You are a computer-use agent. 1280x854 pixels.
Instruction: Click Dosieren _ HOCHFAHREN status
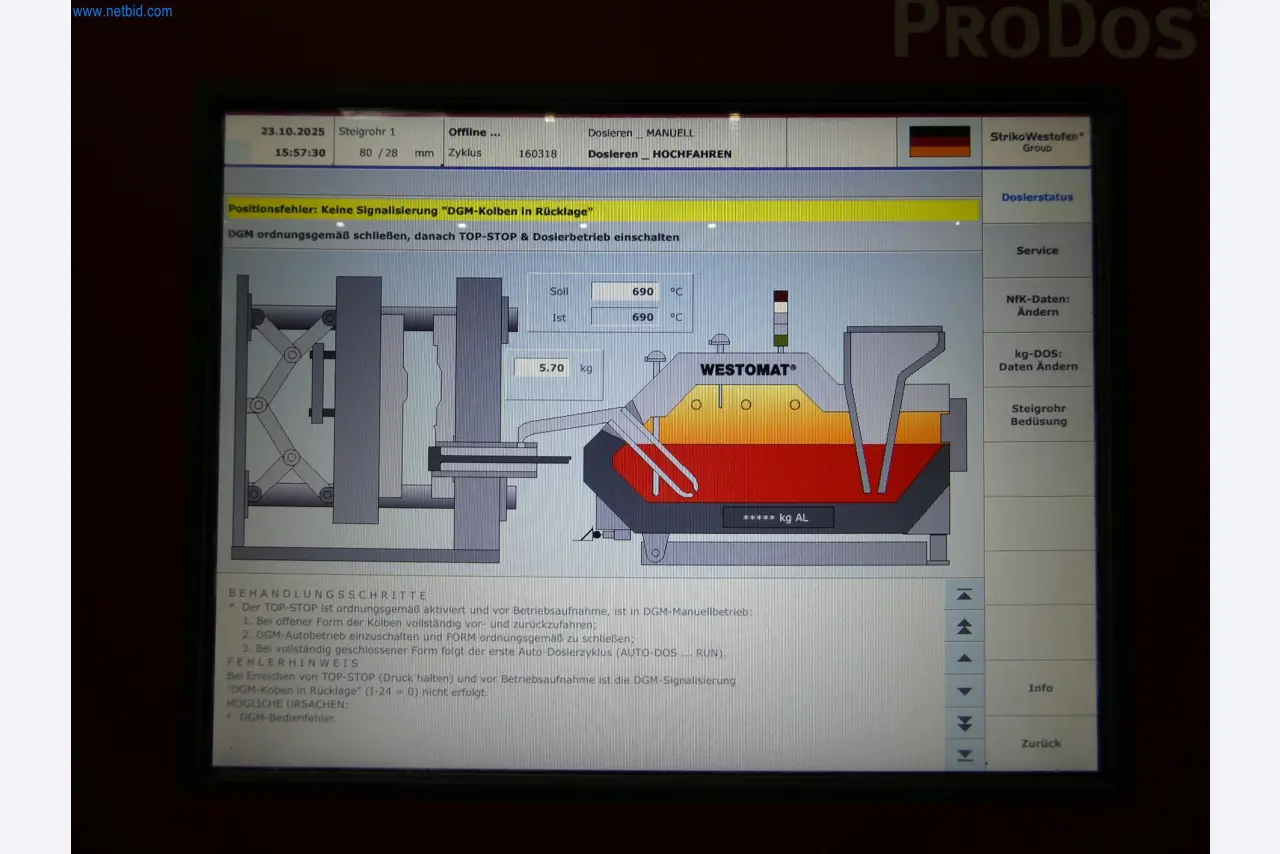point(659,154)
